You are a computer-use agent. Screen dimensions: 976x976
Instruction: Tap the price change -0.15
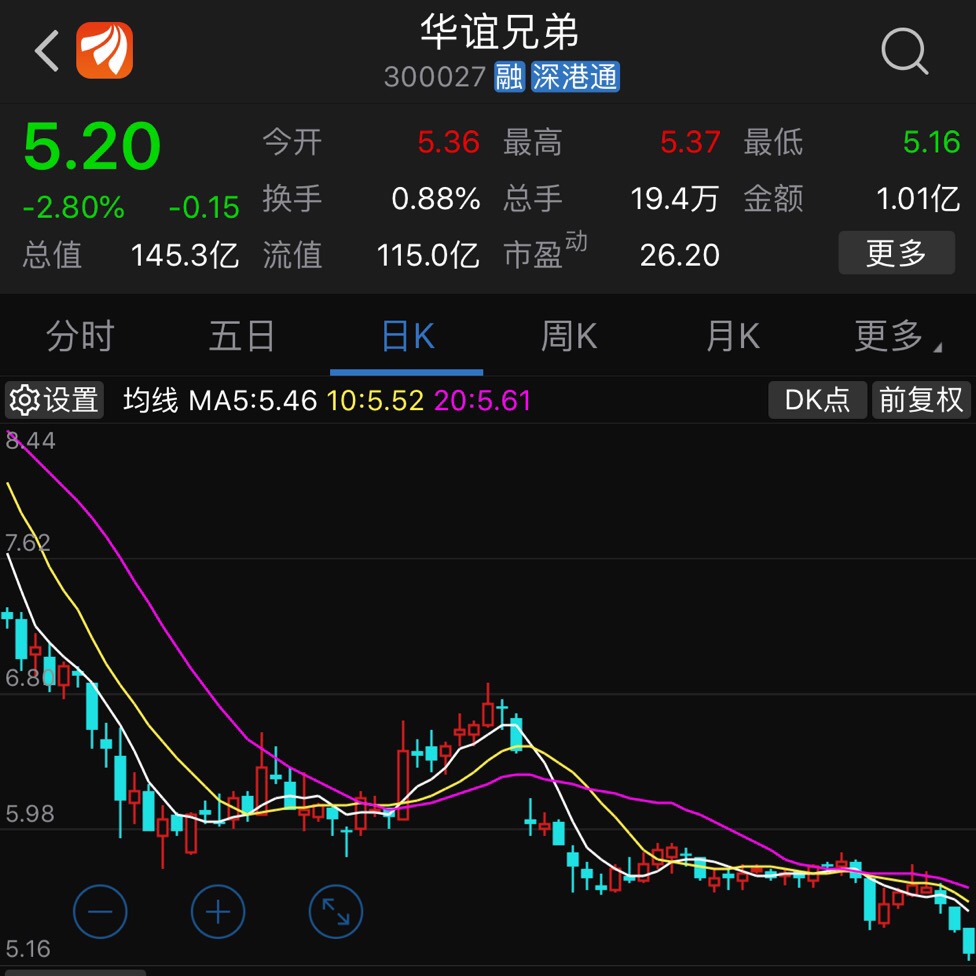pos(204,207)
